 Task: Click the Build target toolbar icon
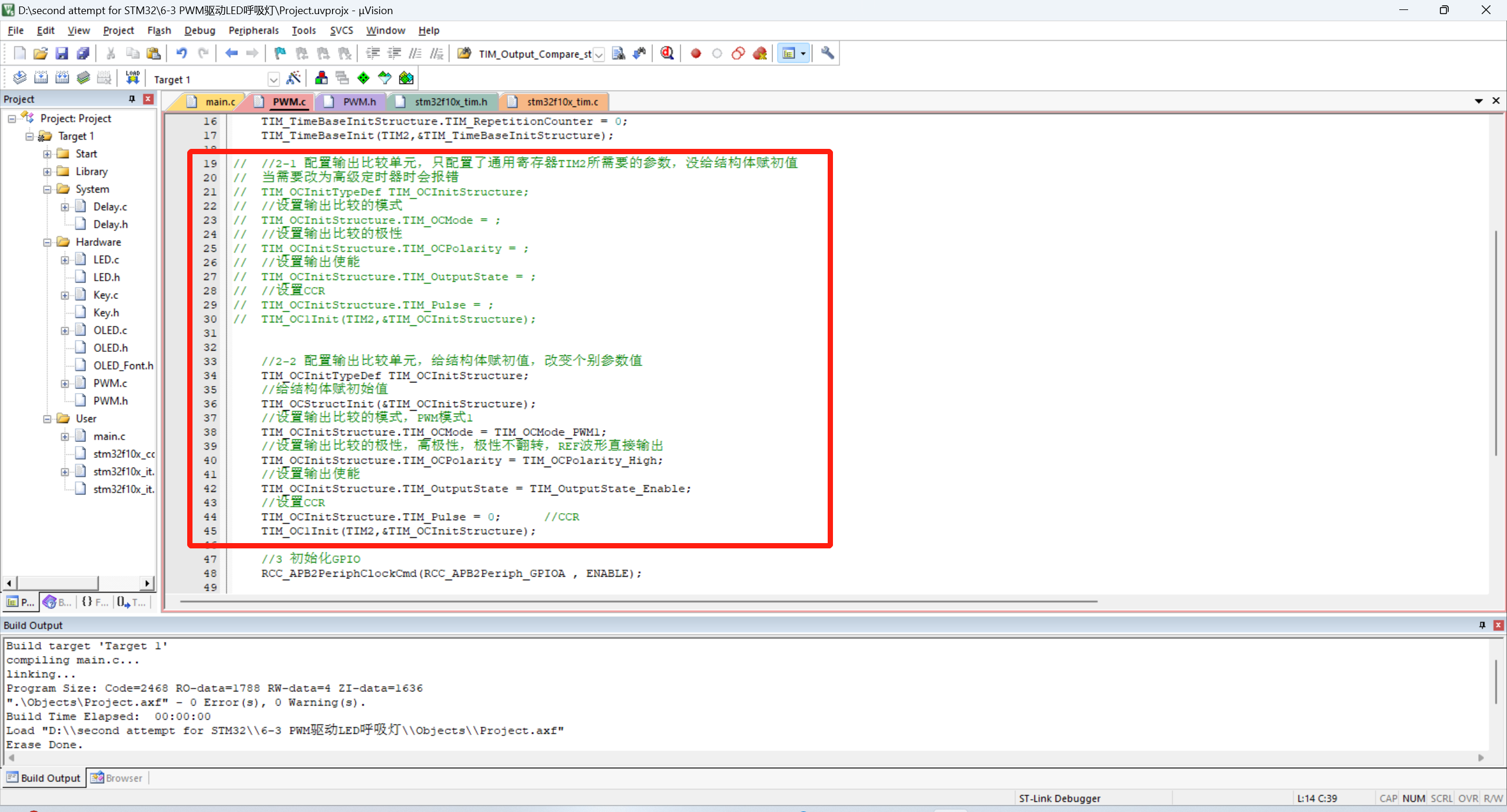coord(41,78)
